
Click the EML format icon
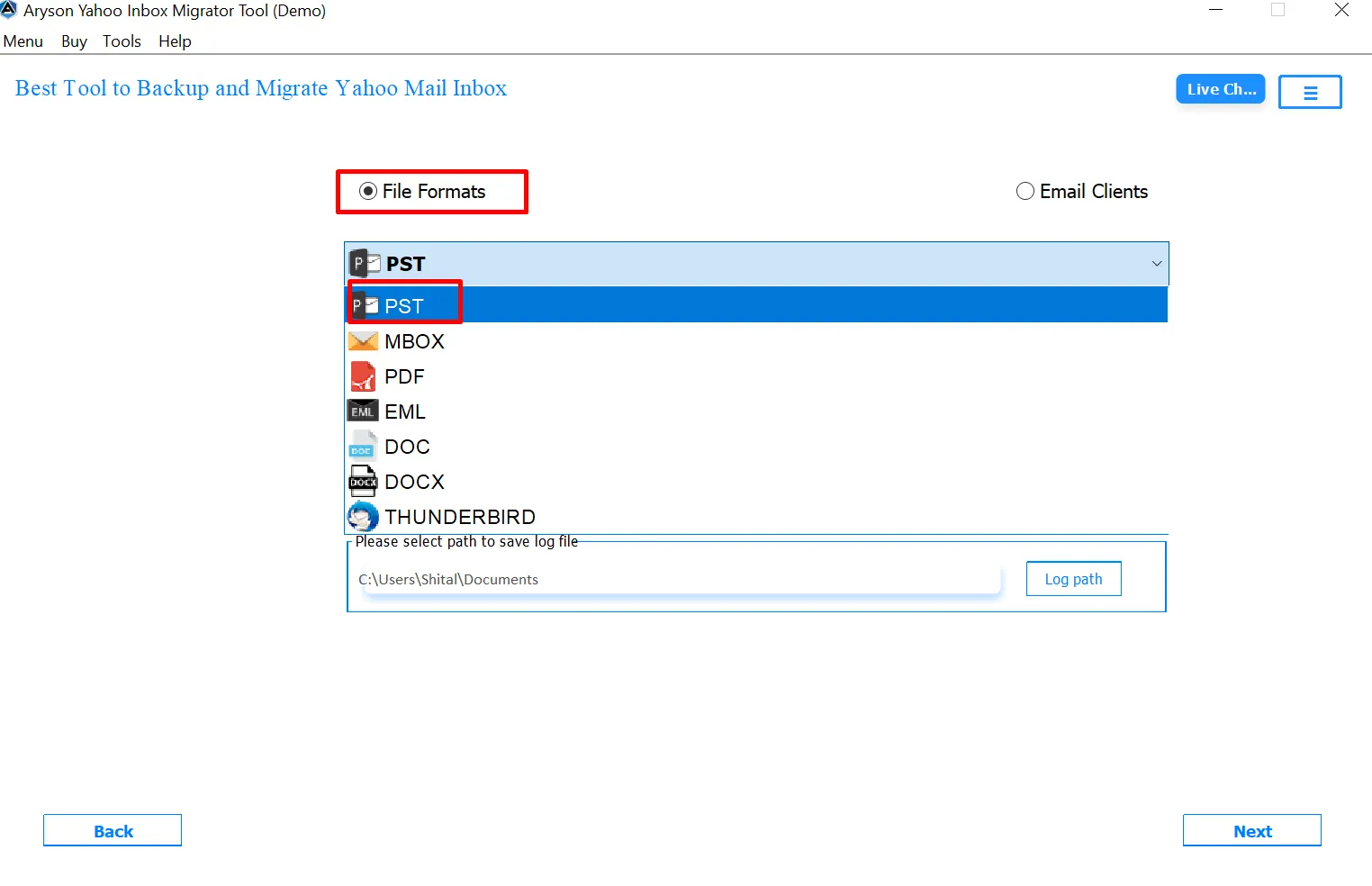click(x=363, y=411)
